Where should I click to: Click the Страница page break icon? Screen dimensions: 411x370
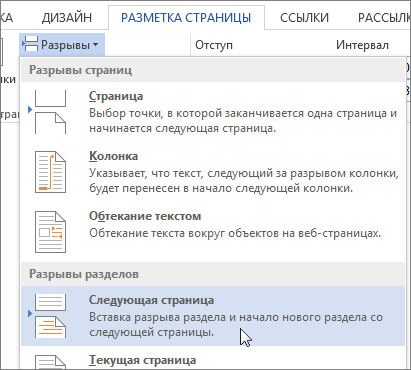50,112
